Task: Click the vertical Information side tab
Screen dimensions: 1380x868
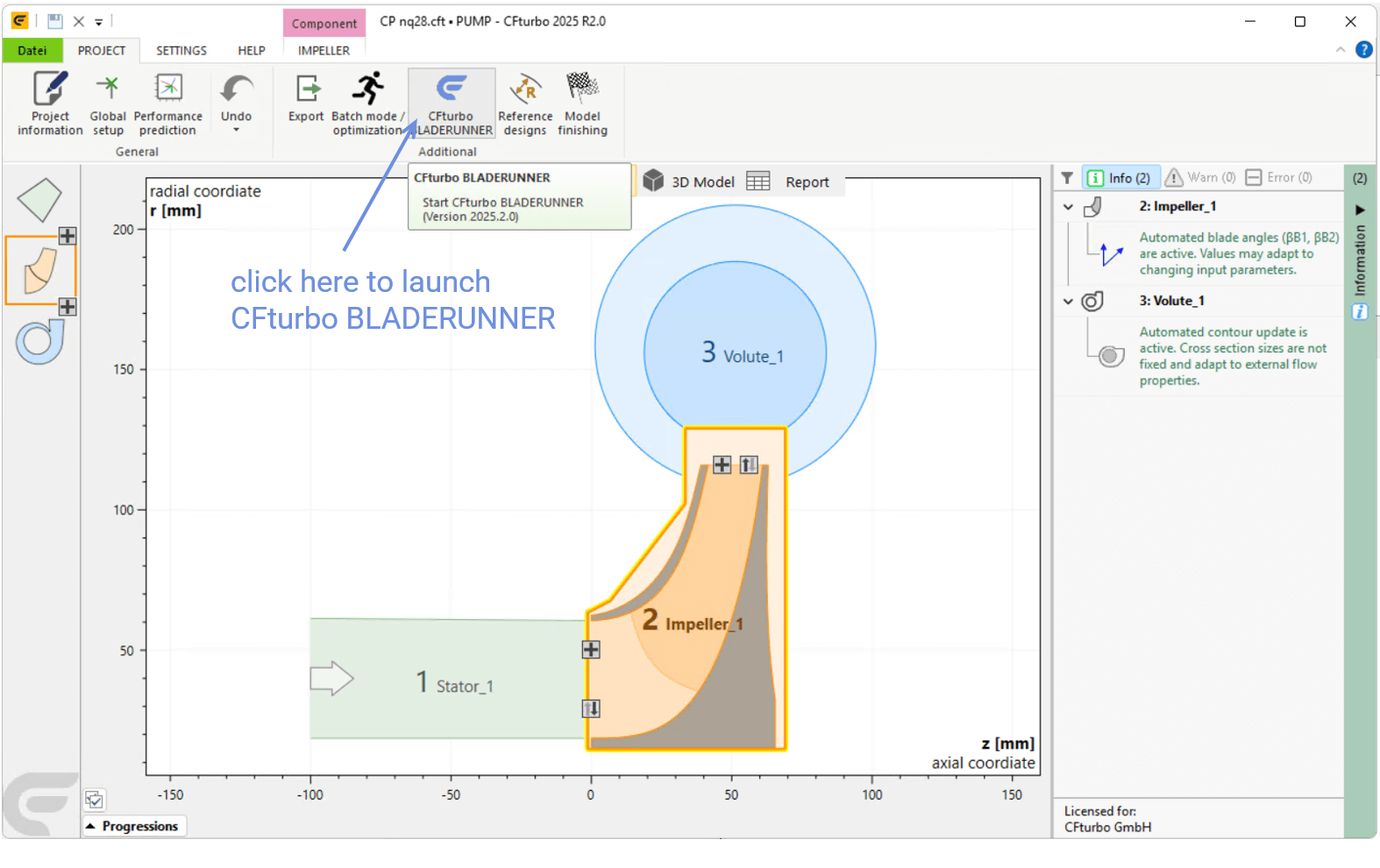Action: 1360,260
